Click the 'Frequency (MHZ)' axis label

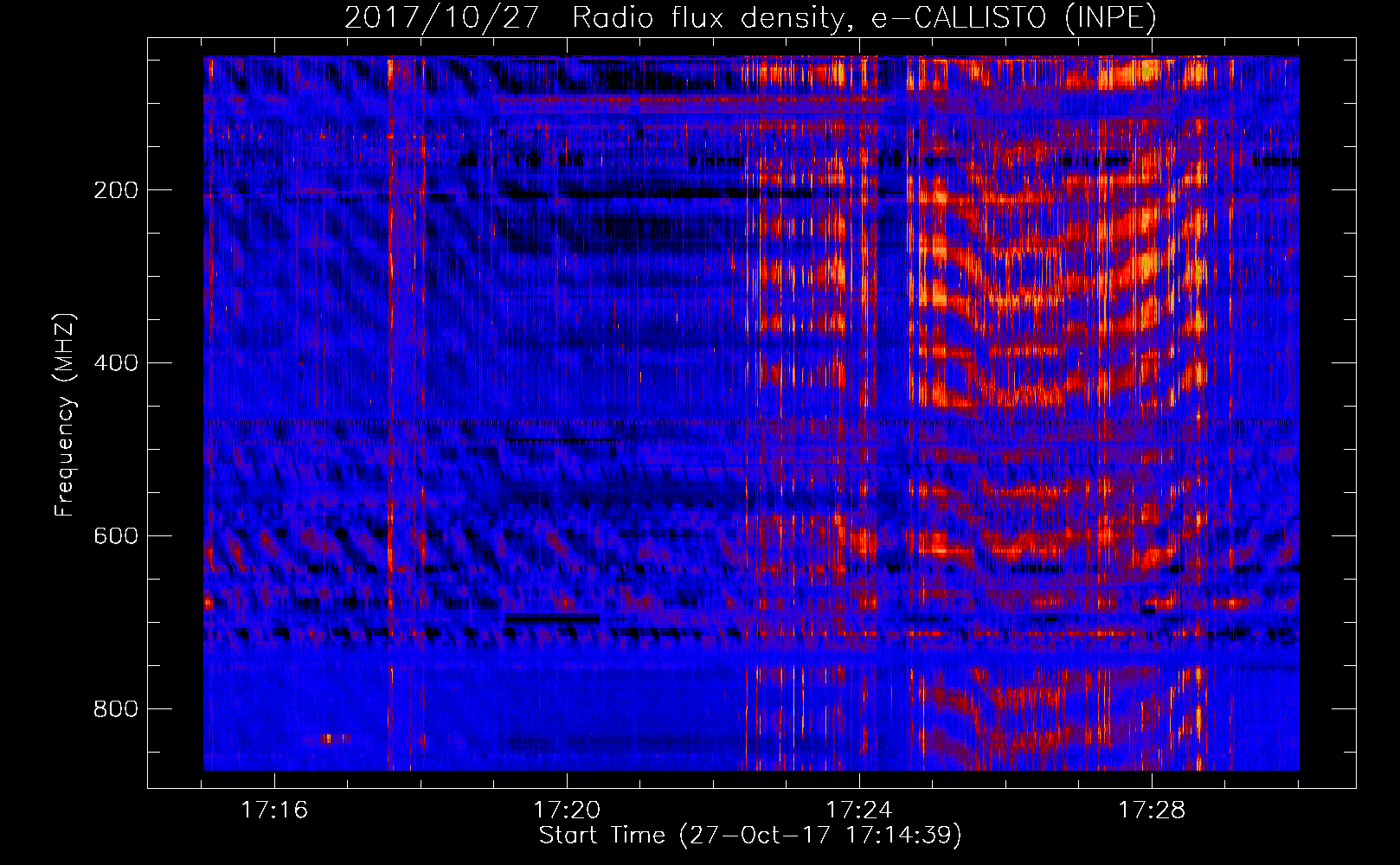65,415
